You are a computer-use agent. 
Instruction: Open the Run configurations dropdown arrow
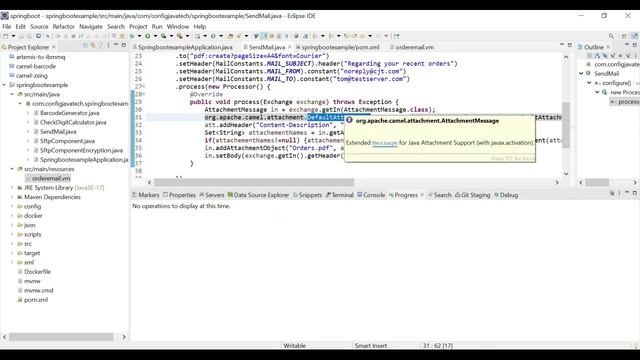[x=155, y=36]
